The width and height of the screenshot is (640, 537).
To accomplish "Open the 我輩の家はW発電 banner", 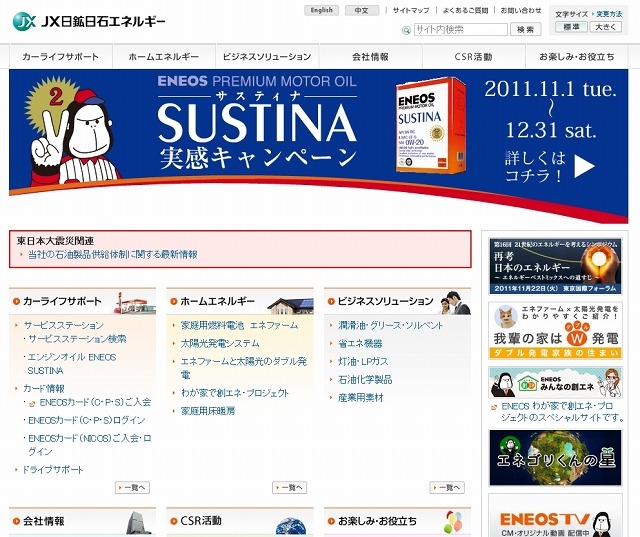I will click(x=556, y=331).
